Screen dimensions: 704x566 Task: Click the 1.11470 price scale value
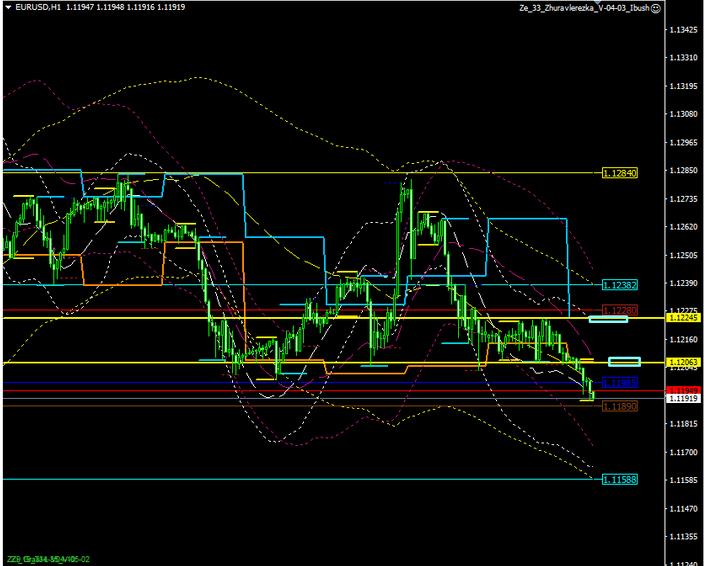(x=684, y=509)
